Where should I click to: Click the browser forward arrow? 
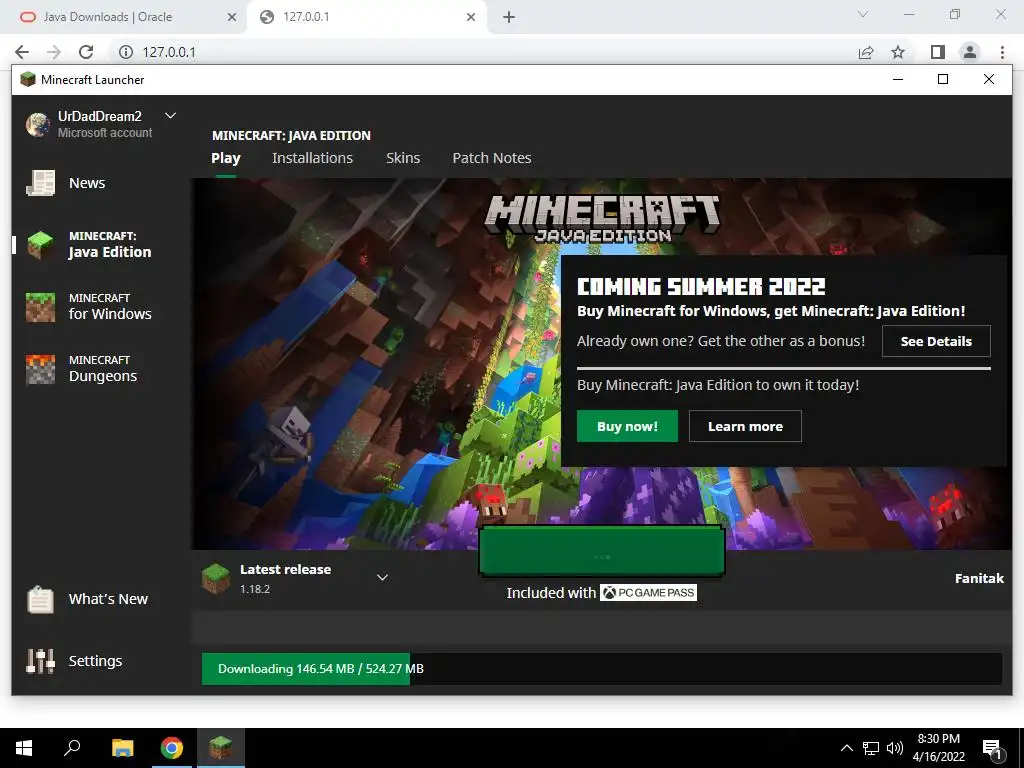coord(54,52)
